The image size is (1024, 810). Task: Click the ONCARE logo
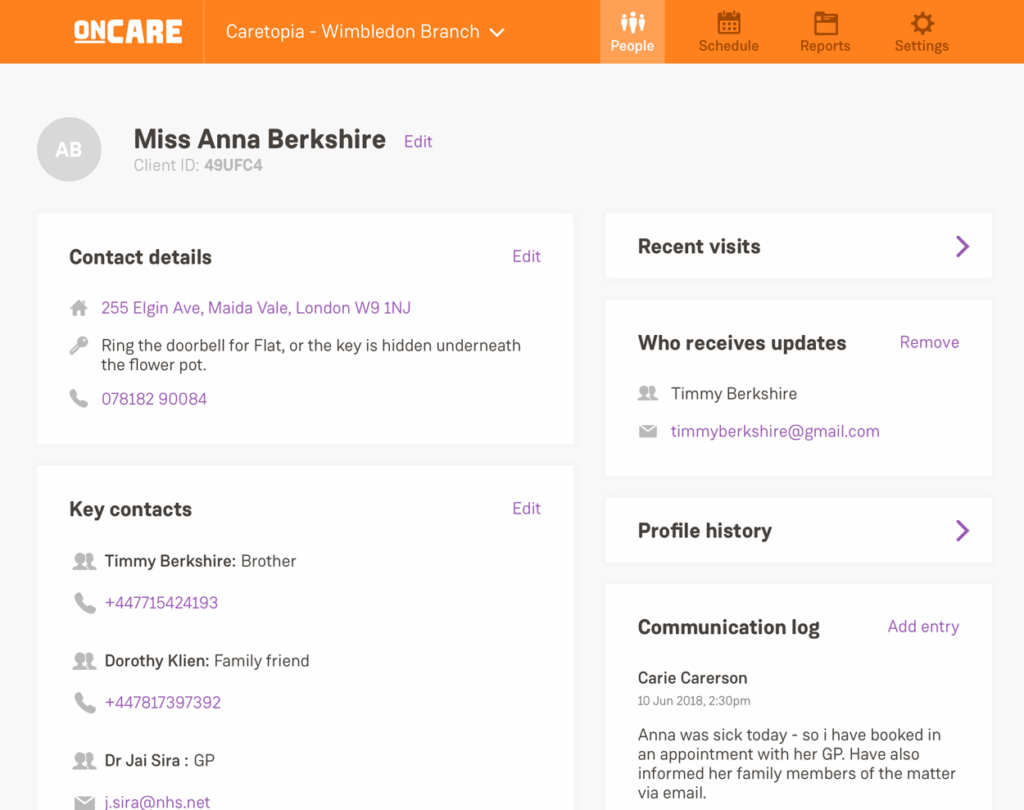click(x=128, y=32)
